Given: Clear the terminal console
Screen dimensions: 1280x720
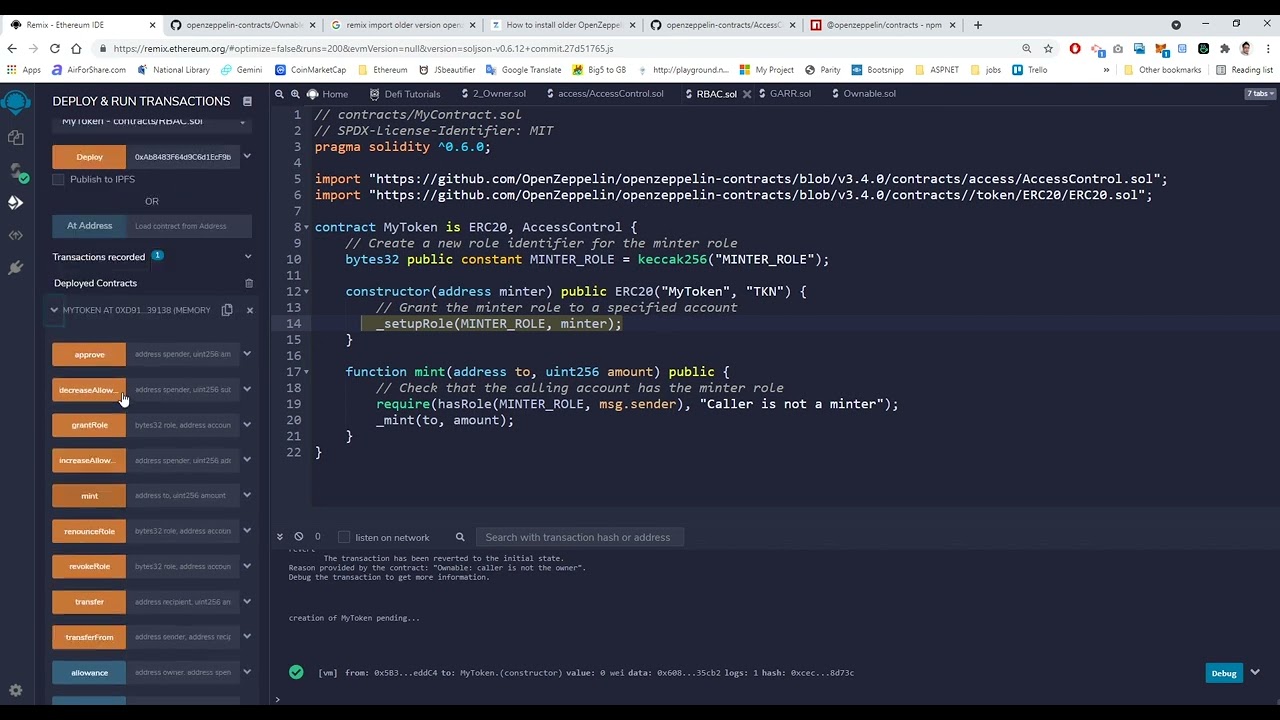Looking at the screenshot, I should 298,537.
